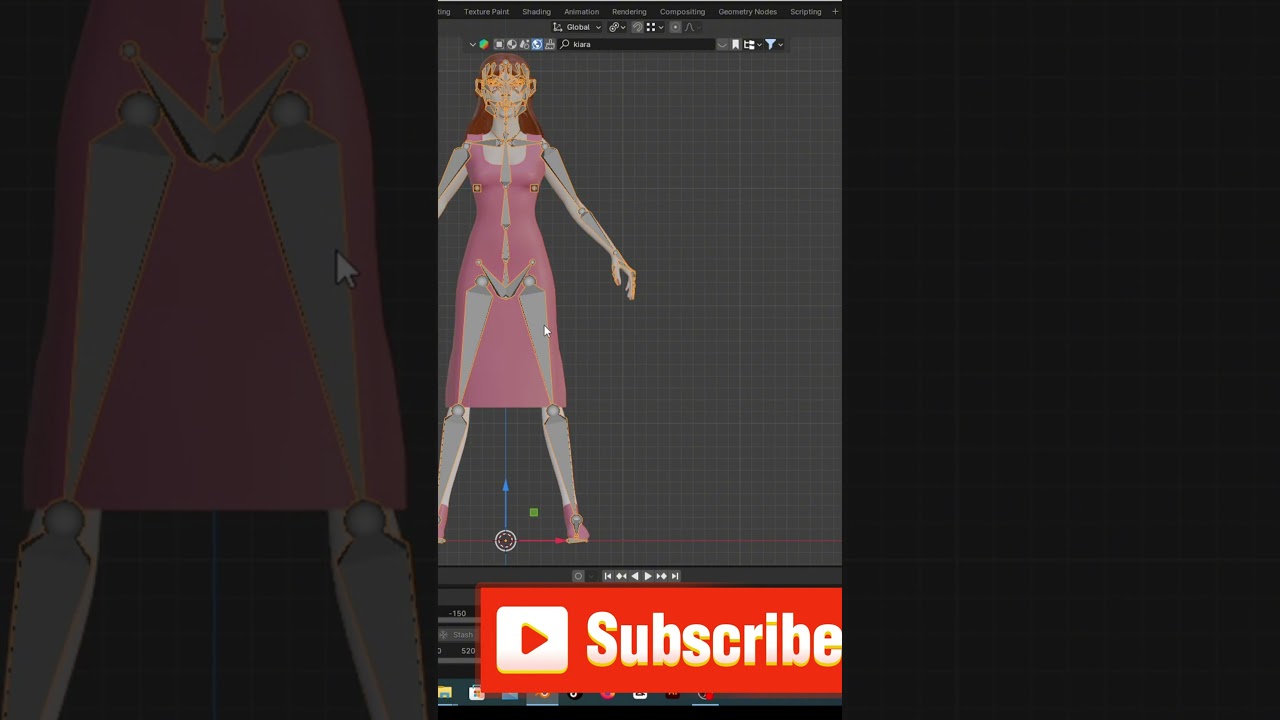This screenshot has width=1280, height=720.
Task: Switch to the Geometry Nodes workspace tab
Action: 747,12
